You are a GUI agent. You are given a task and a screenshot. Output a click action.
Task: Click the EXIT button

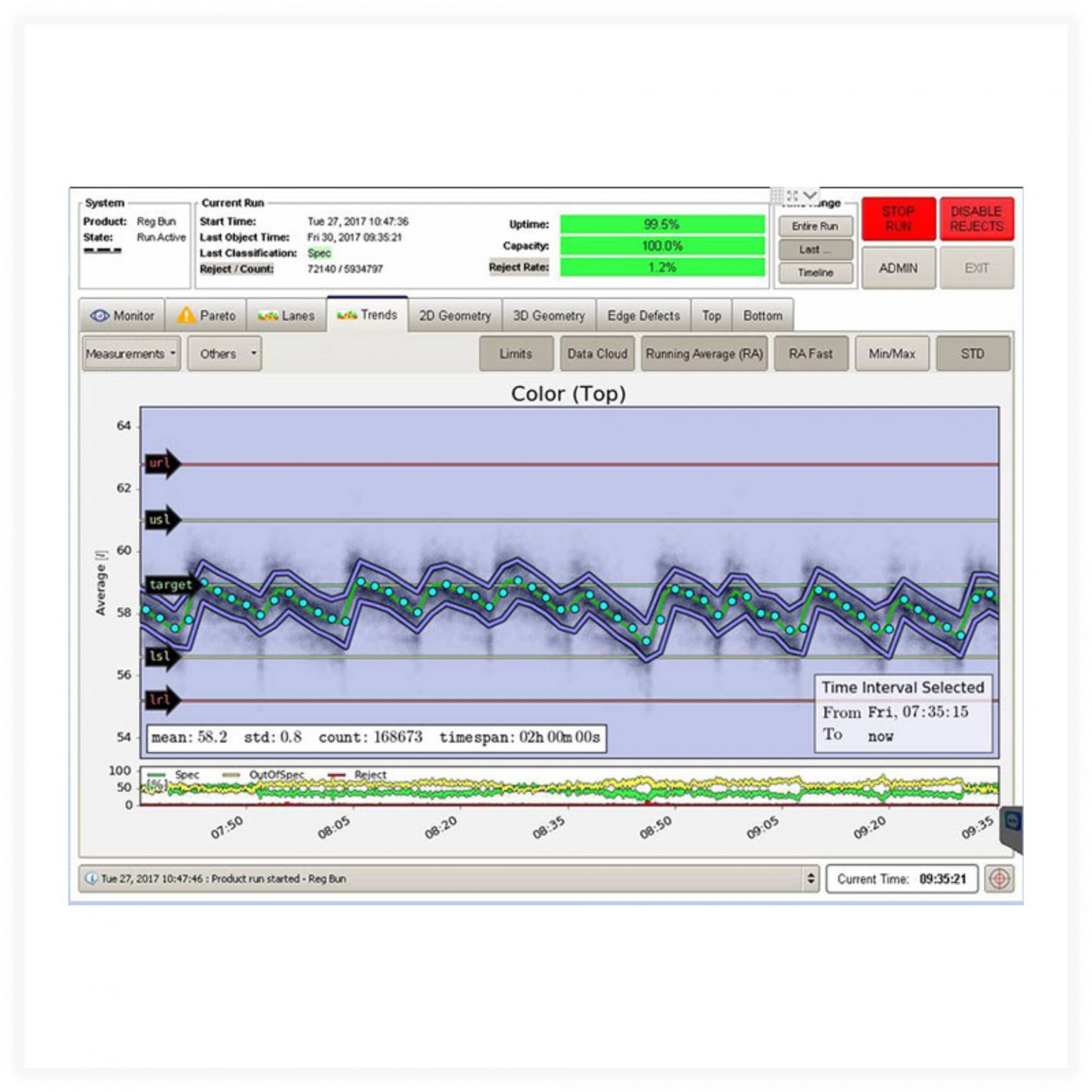(x=977, y=268)
